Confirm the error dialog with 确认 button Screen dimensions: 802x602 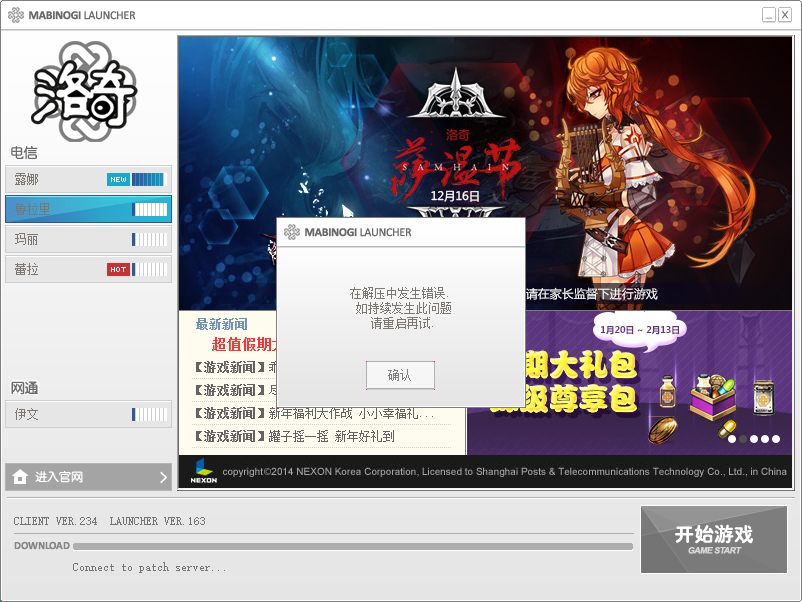click(400, 375)
